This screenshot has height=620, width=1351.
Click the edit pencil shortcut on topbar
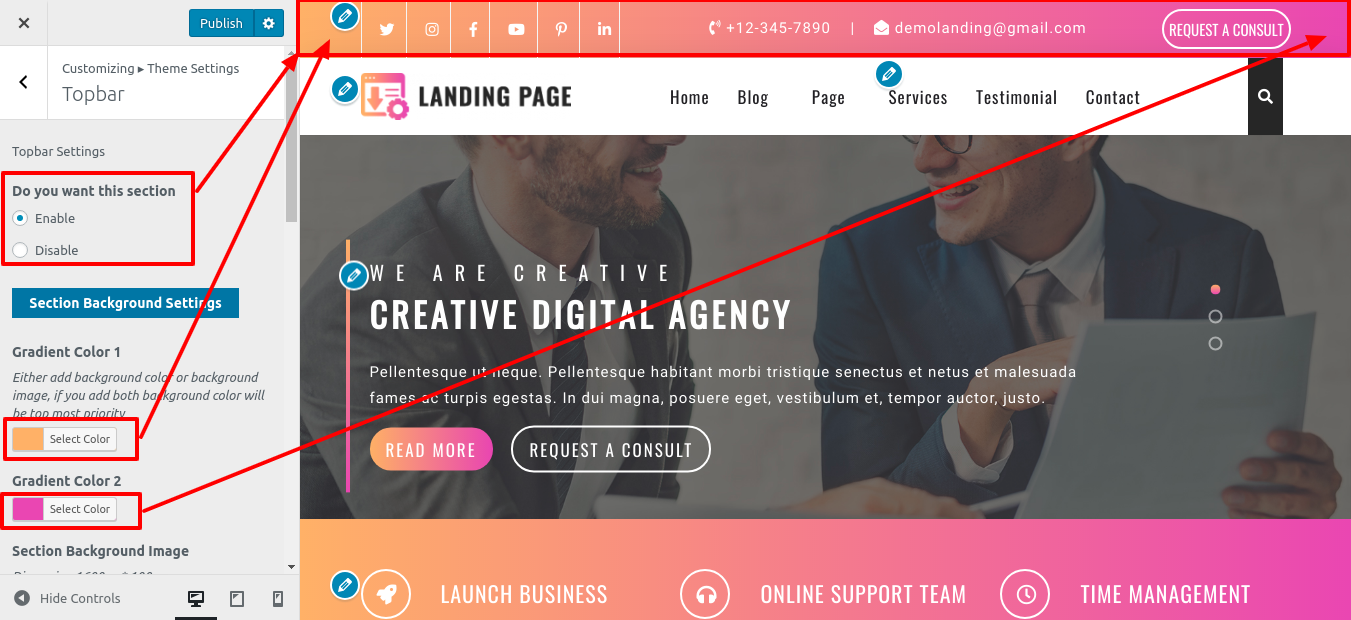point(344,16)
